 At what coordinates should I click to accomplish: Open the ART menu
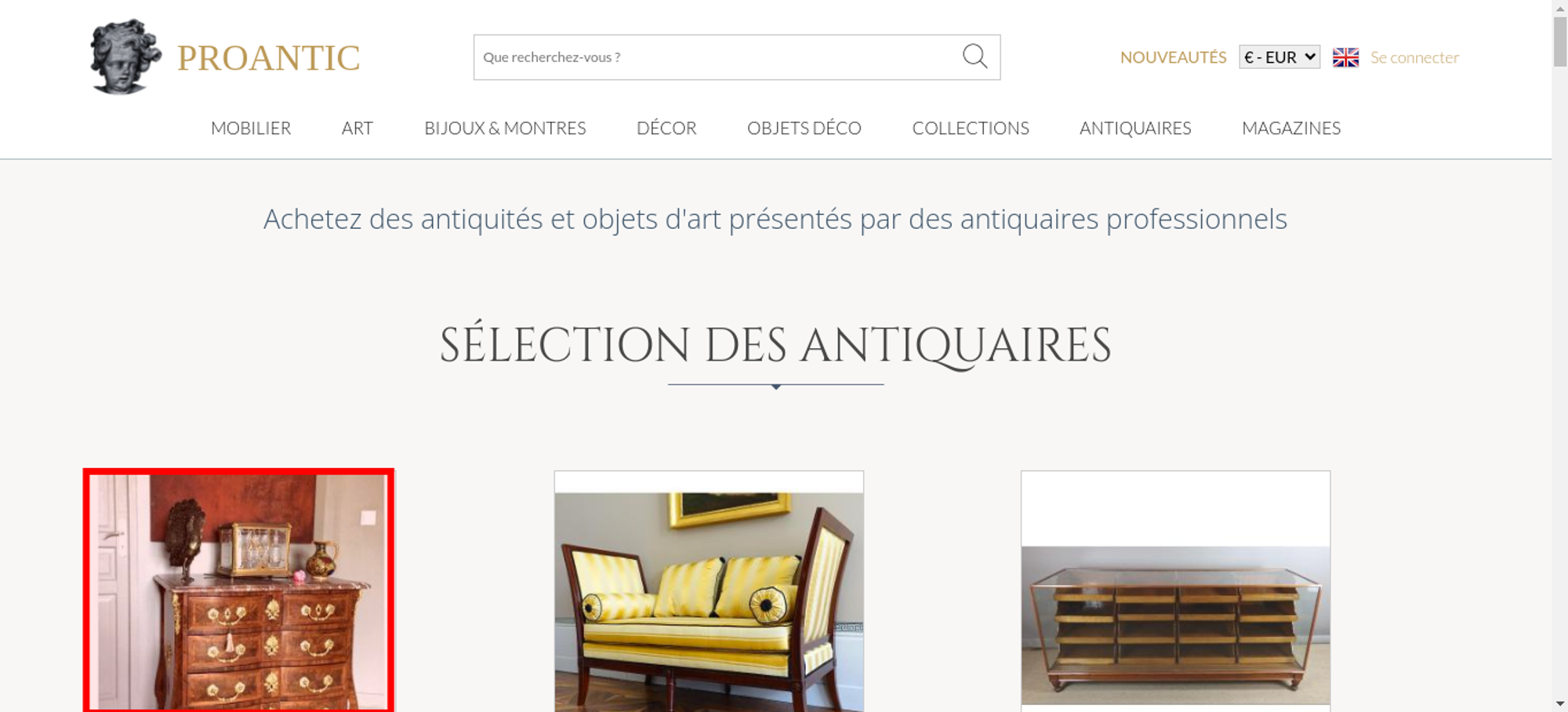pos(358,128)
